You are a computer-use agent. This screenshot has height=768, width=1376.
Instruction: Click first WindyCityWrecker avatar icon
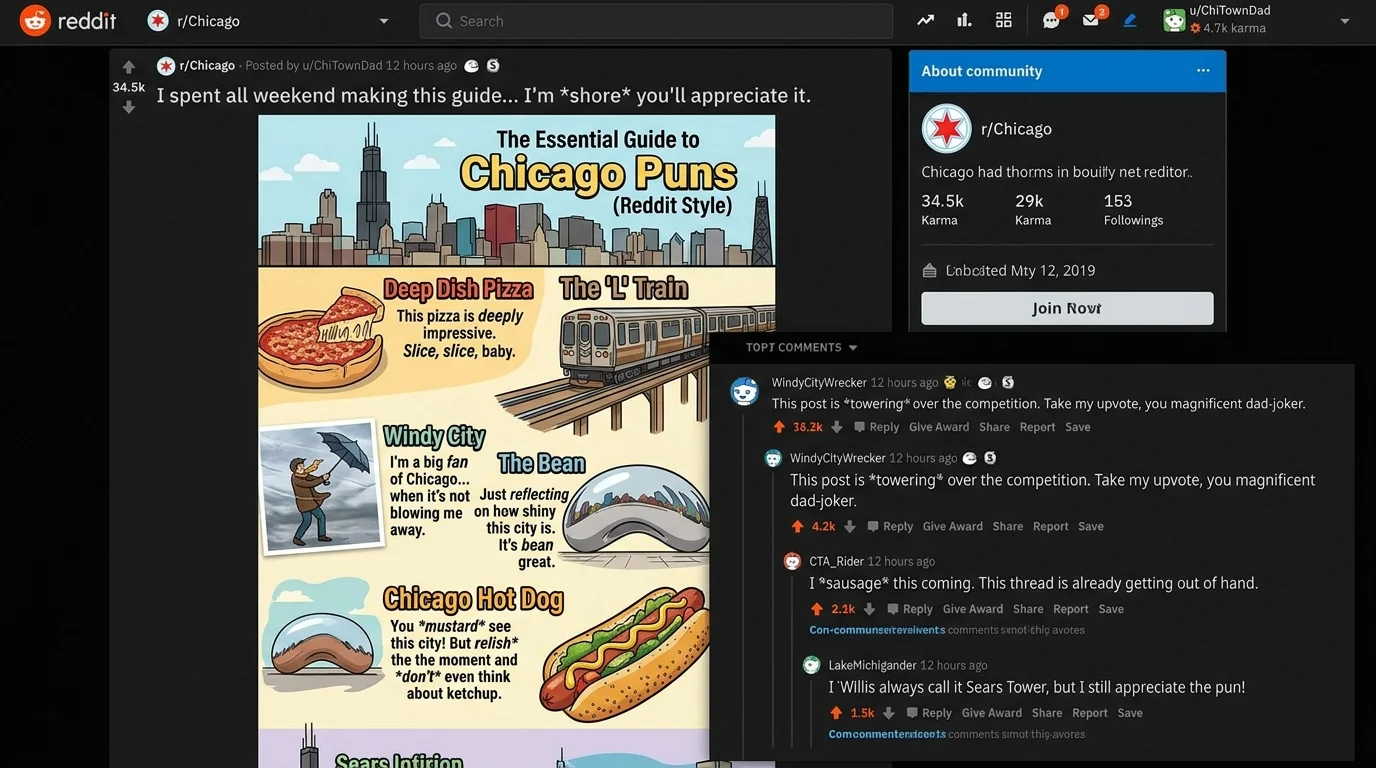(744, 390)
